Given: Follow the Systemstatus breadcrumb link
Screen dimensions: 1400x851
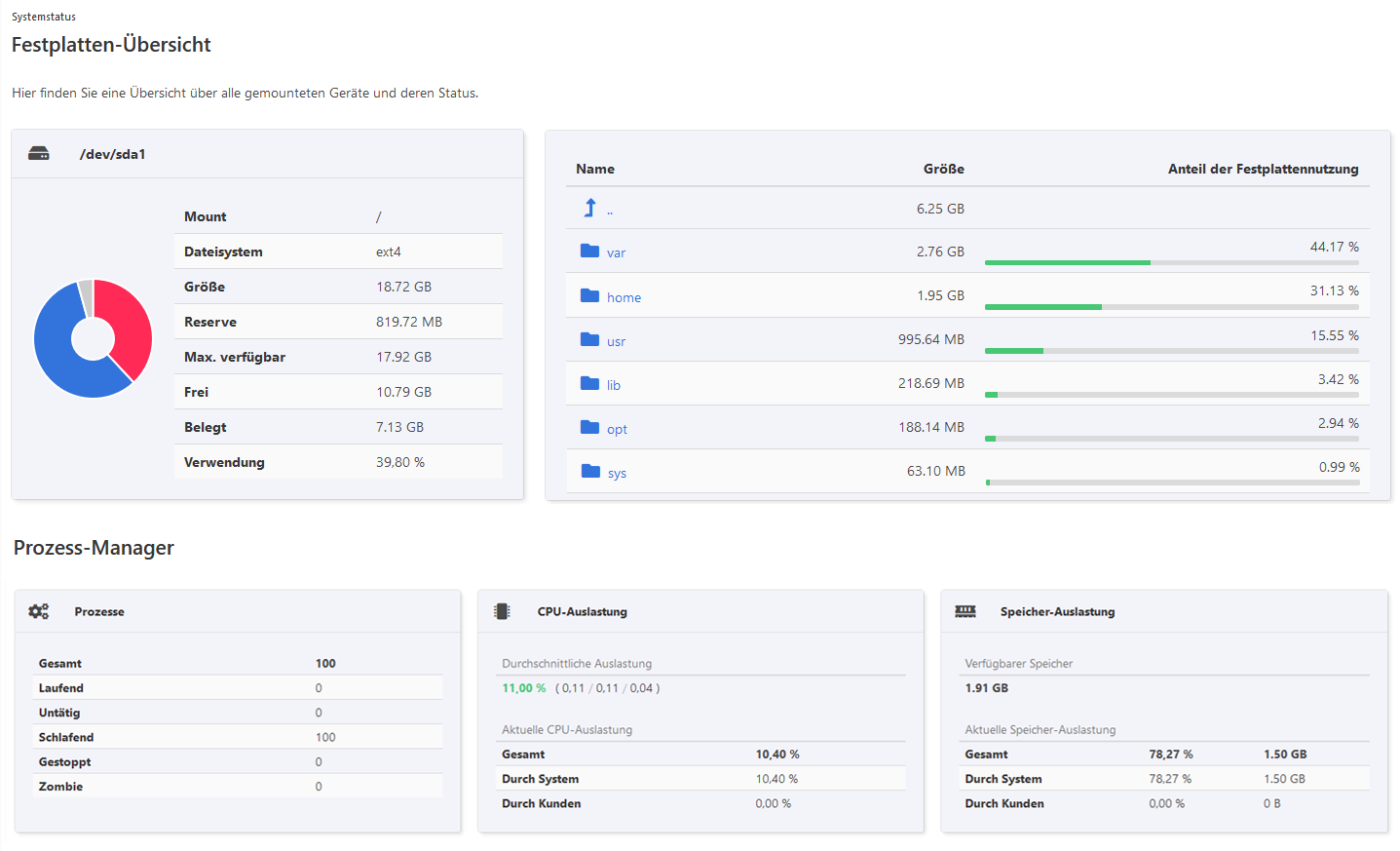Looking at the screenshot, I should coord(42,16).
